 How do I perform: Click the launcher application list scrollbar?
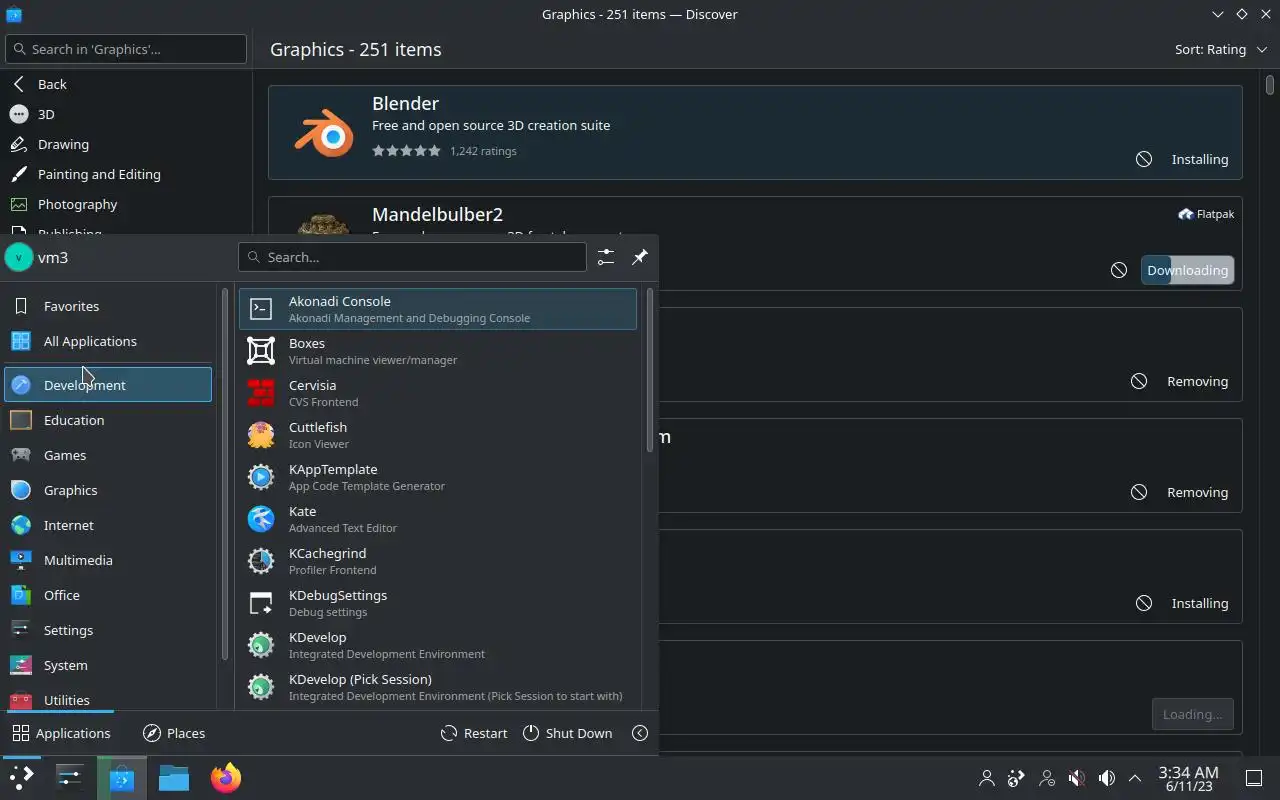coord(650,370)
